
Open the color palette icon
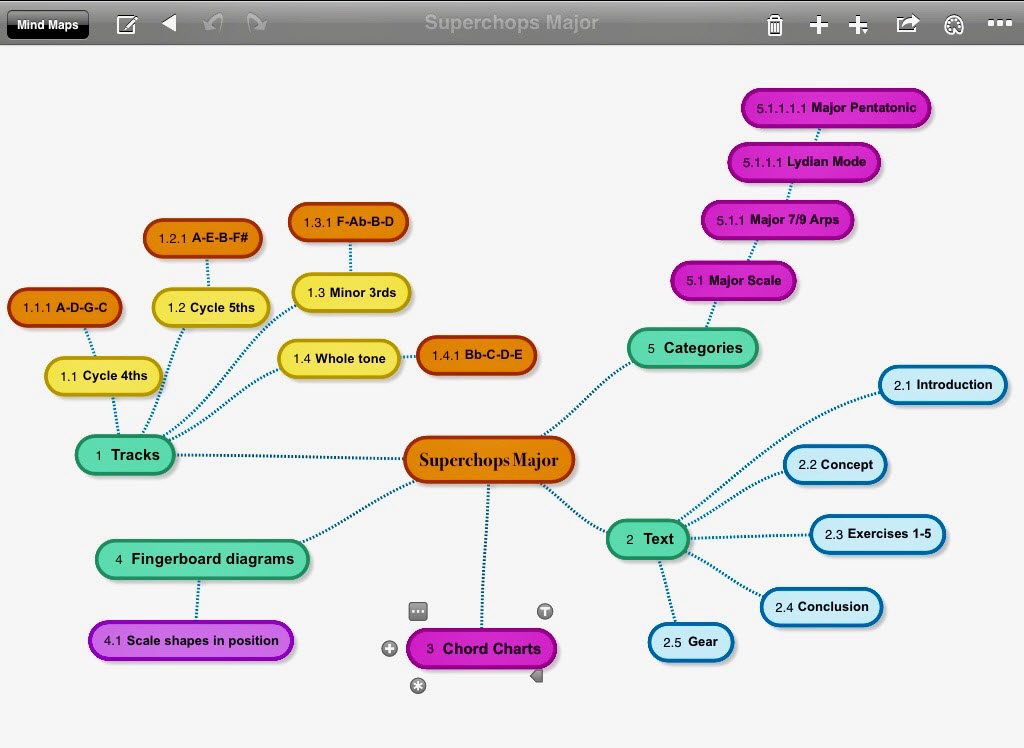953,24
